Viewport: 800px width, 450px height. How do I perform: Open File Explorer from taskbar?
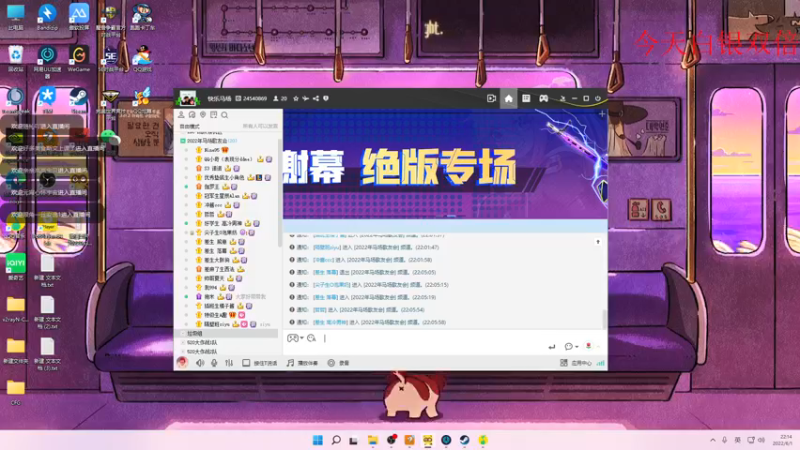tap(372, 440)
